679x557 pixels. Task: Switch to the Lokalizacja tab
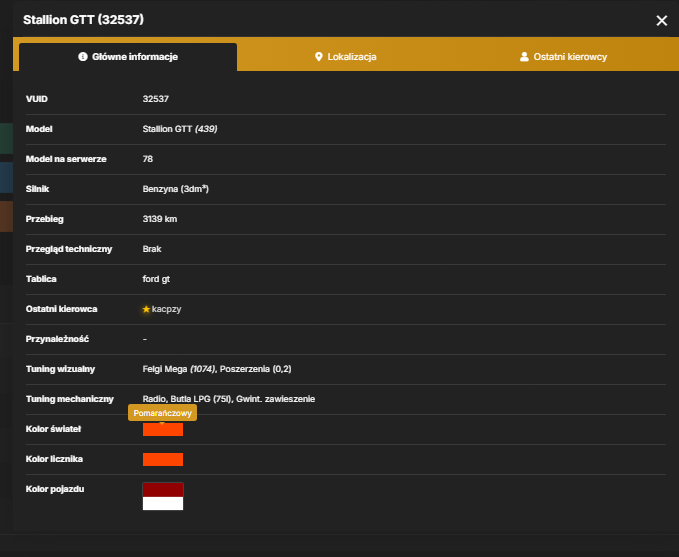pos(346,57)
